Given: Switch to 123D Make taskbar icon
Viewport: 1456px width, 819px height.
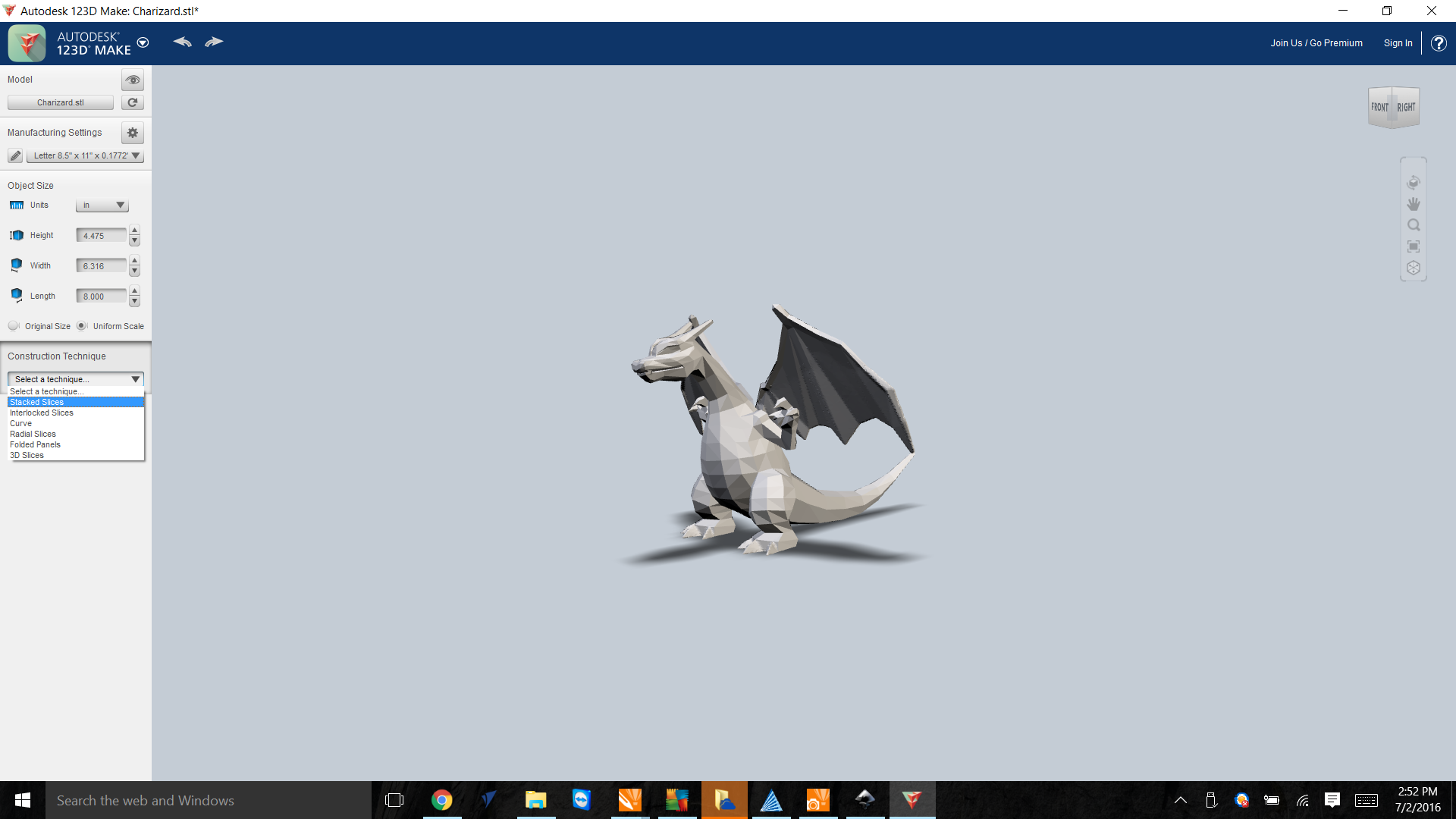Looking at the screenshot, I should coord(912,800).
